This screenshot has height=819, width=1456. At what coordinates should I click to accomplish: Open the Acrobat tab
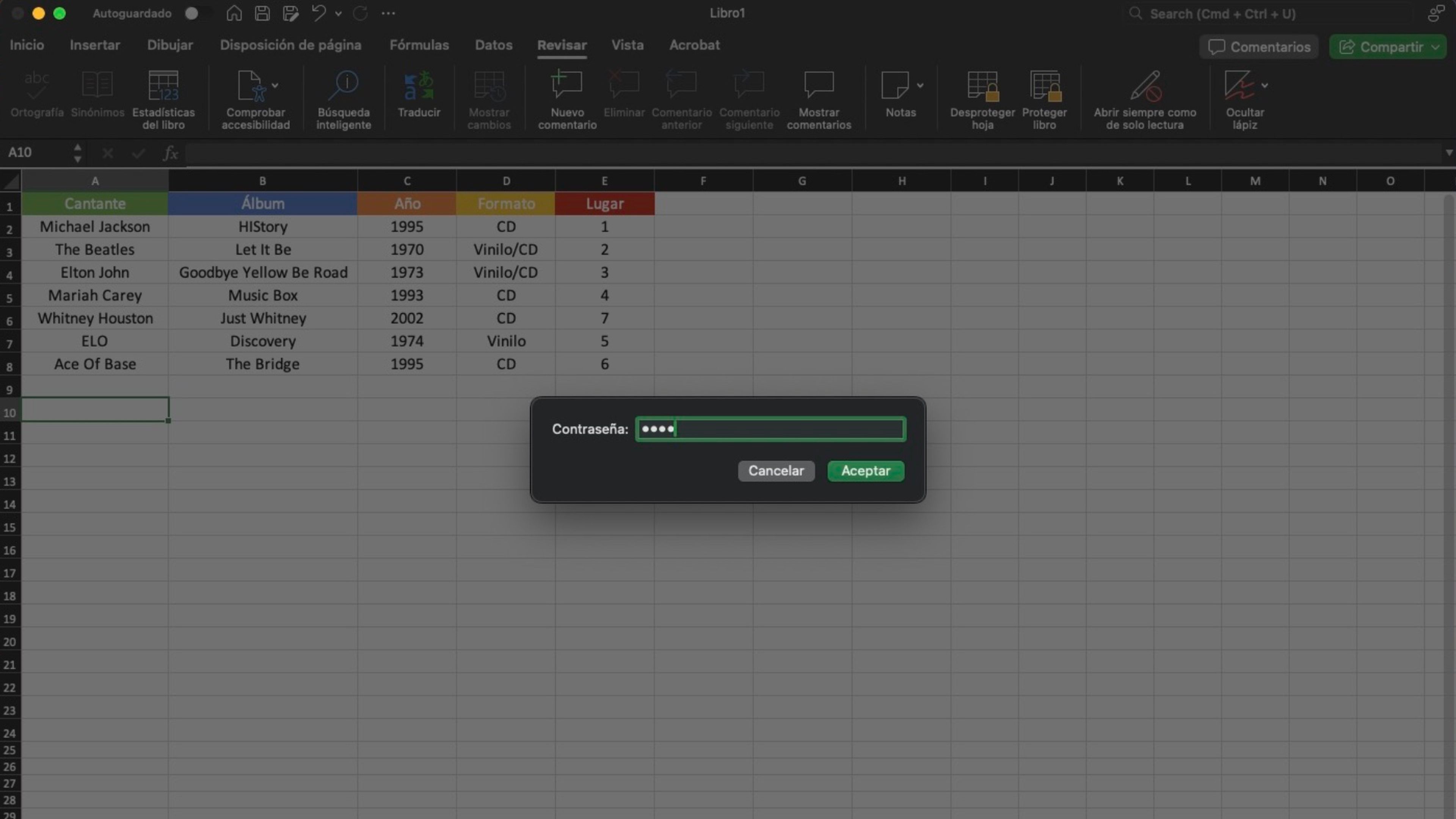(695, 45)
